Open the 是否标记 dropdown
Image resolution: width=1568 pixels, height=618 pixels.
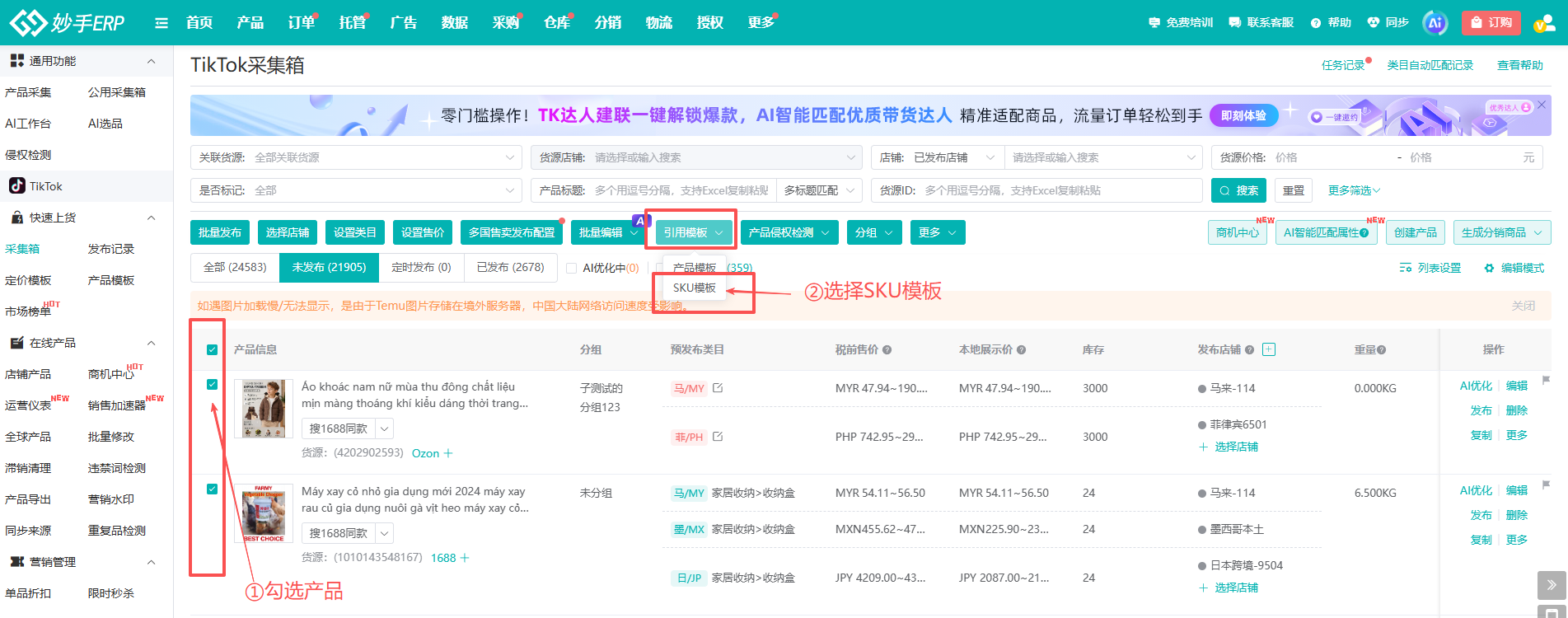[356, 190]
